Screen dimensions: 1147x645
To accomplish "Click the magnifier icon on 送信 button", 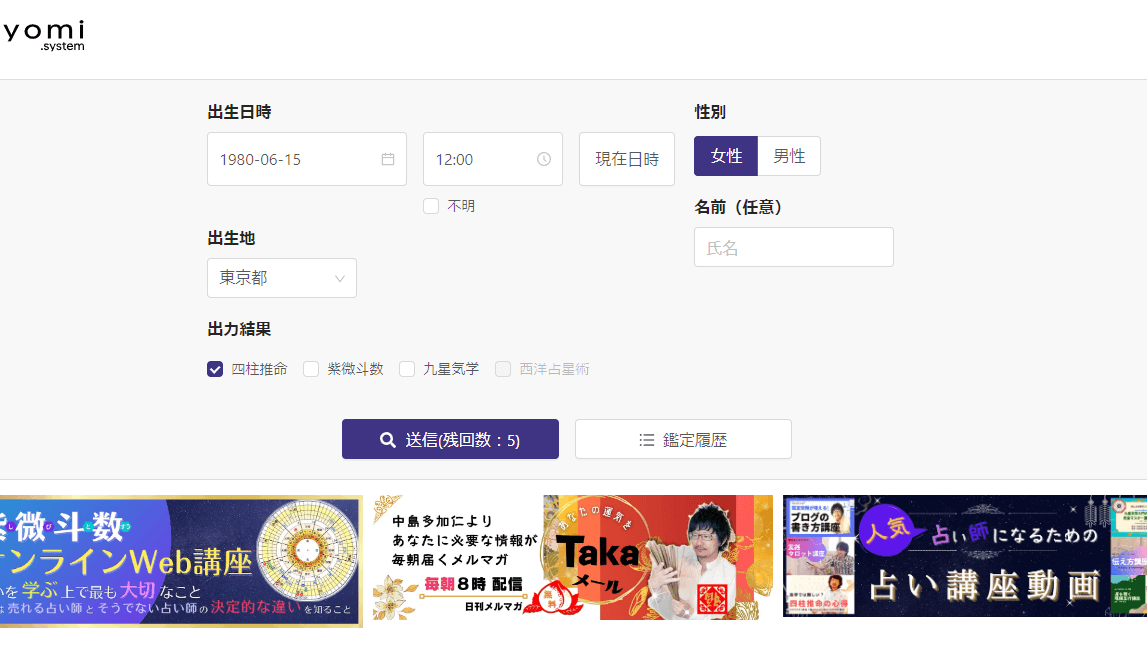I will (388, 440).
